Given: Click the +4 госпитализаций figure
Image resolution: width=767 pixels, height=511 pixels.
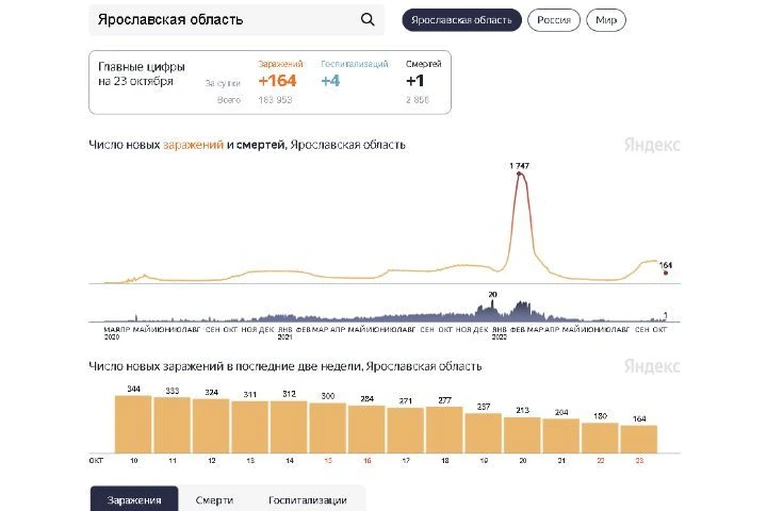Looking at the screenshot, I should click(331, 81).
